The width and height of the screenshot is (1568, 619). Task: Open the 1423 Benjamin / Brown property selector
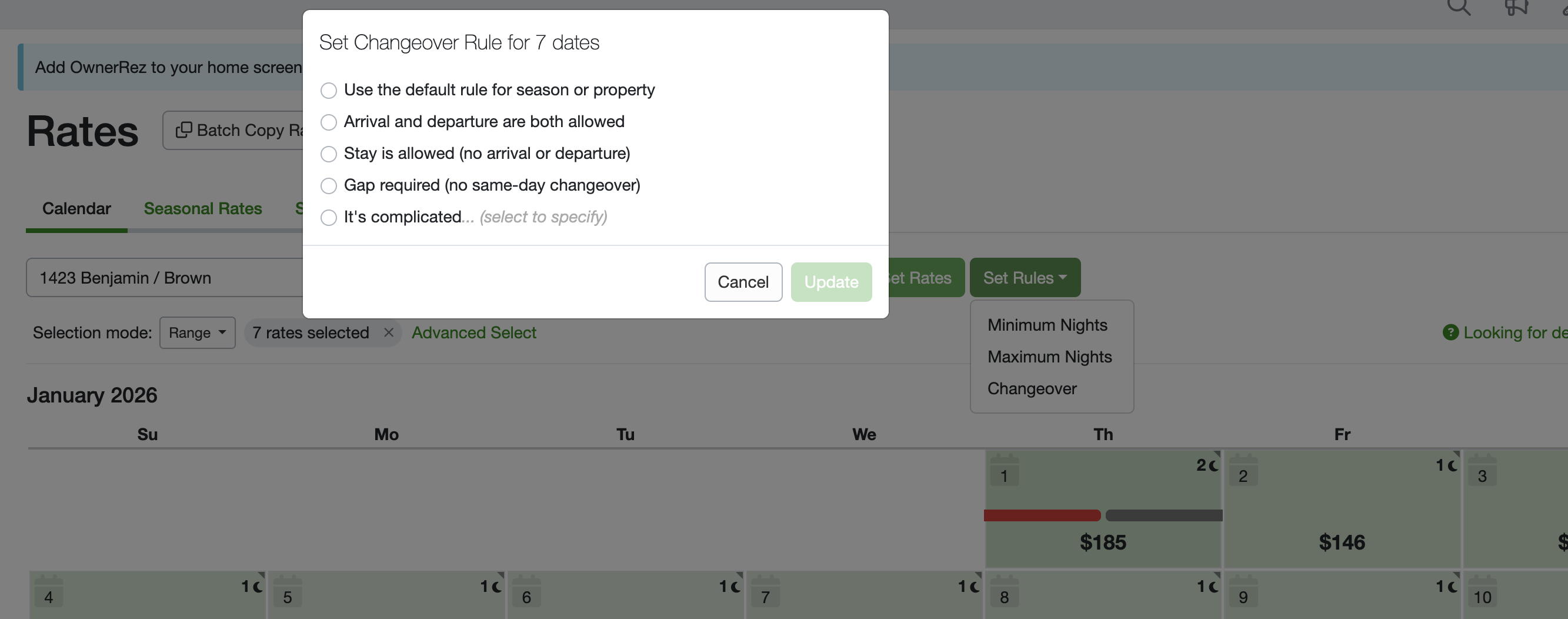[x=164, y=278]
